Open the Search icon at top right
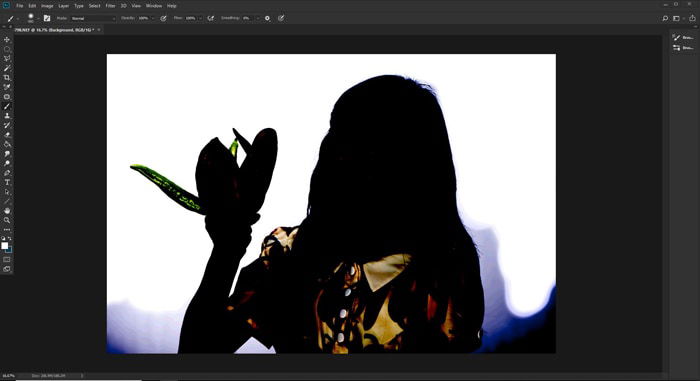The width and height of the screenshot is (700, 381). (x=665, y=18)
